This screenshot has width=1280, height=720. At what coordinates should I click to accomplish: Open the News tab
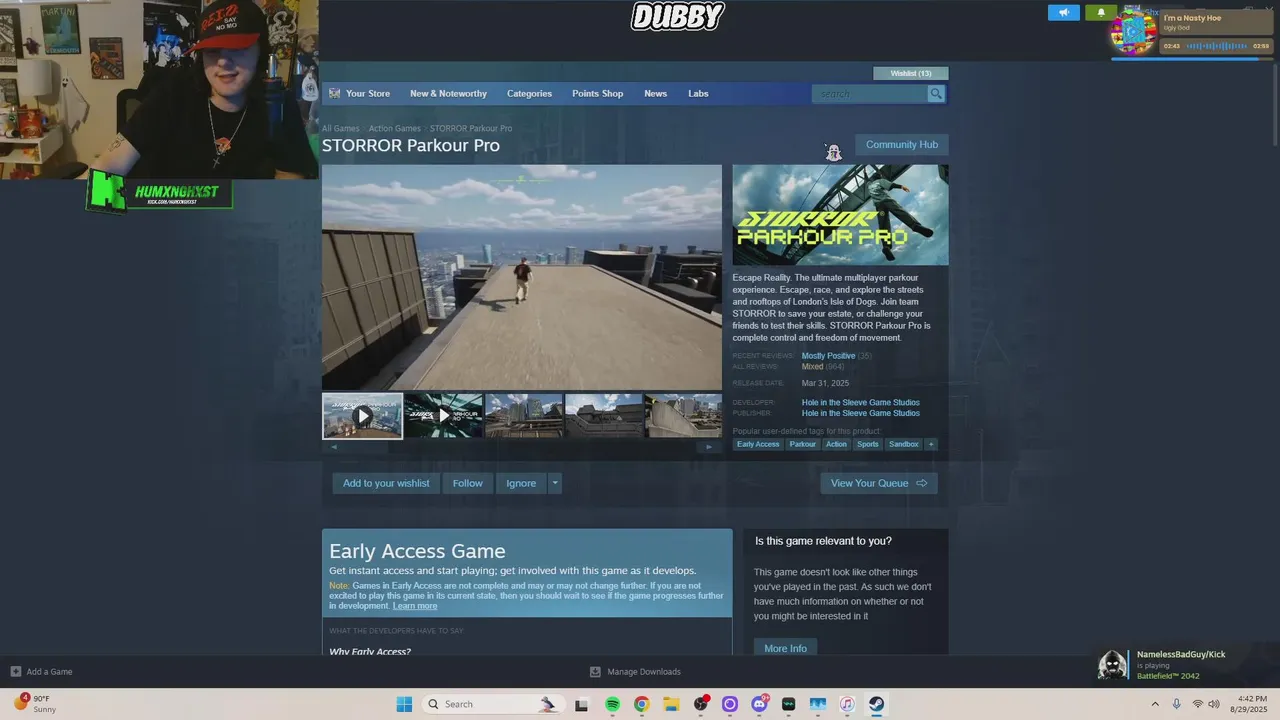tap(655, 93)
